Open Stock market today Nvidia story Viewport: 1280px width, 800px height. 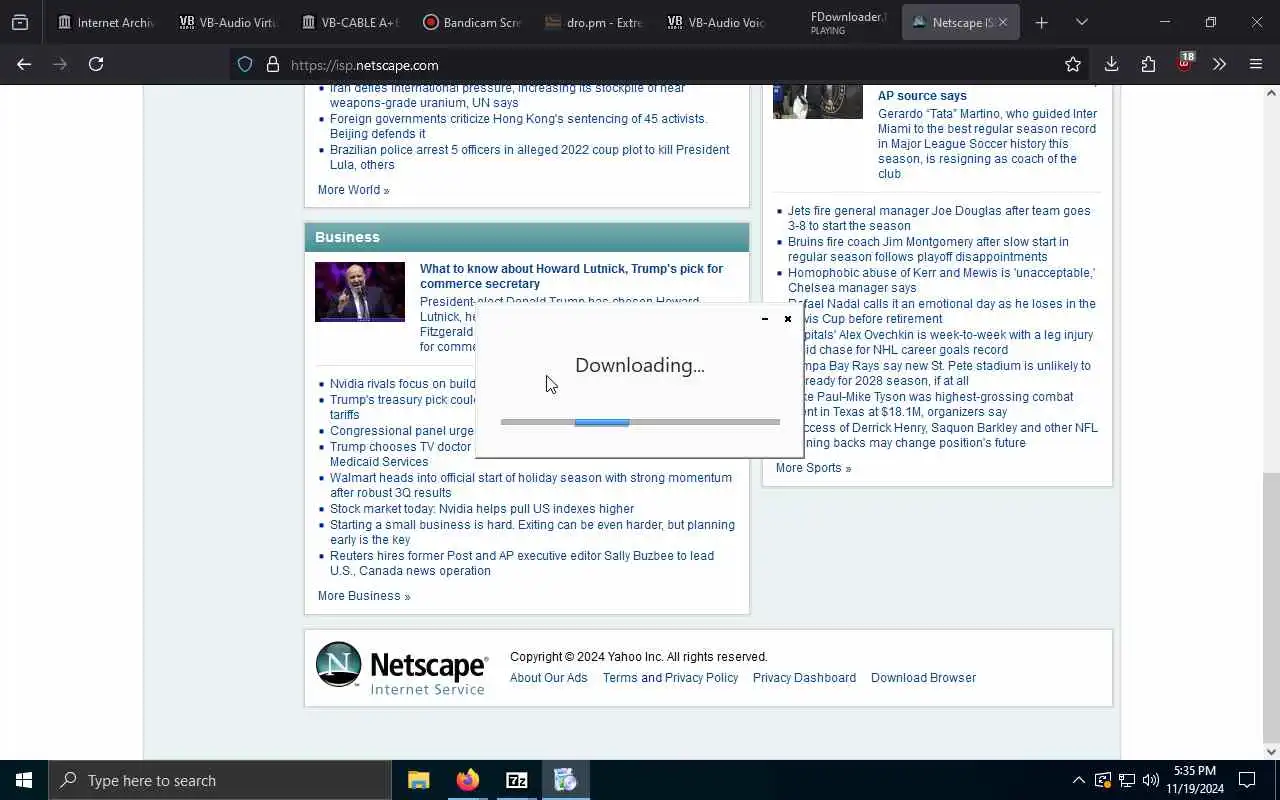tap(482, 509)
